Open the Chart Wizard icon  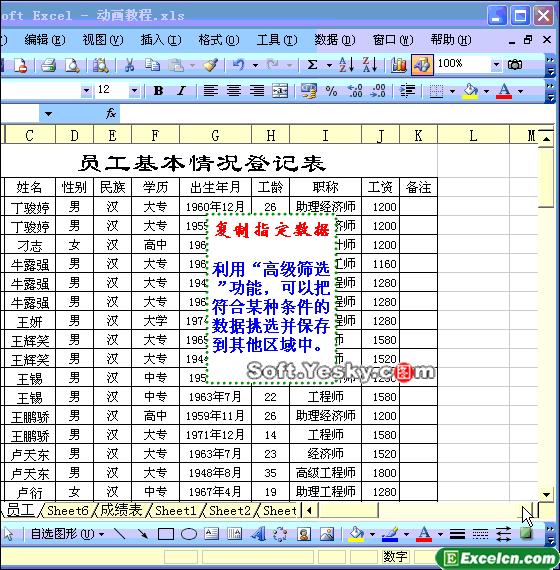pos(399,65)
